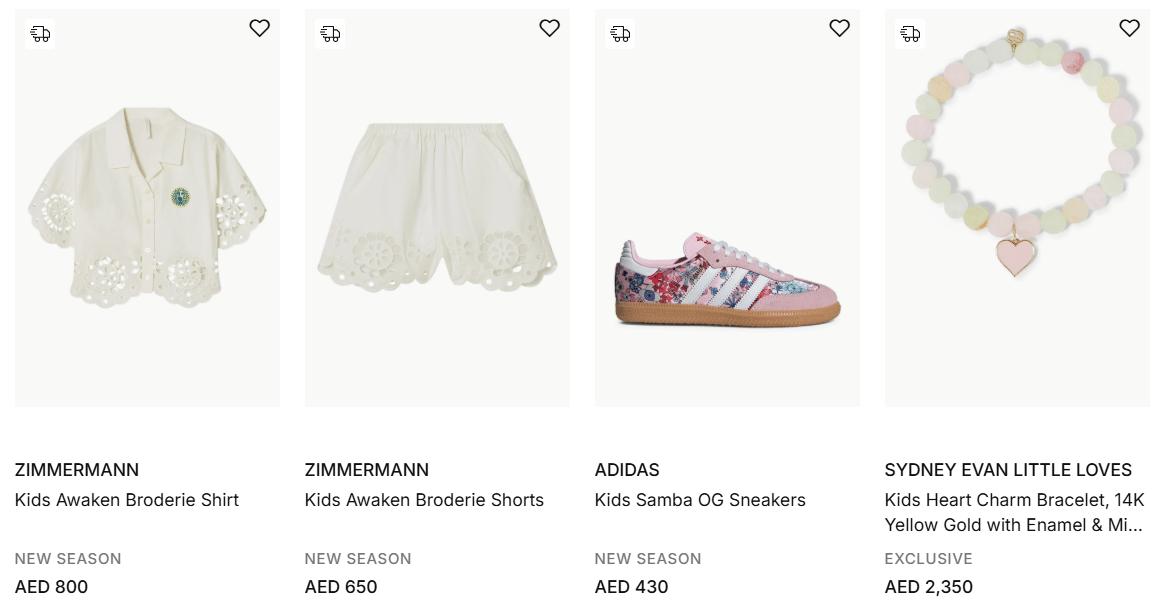The height and width of the screenshot is (612, 1169).
Task: Click the AED 2,350 bracelet price
Action: [x=928, y=587]
